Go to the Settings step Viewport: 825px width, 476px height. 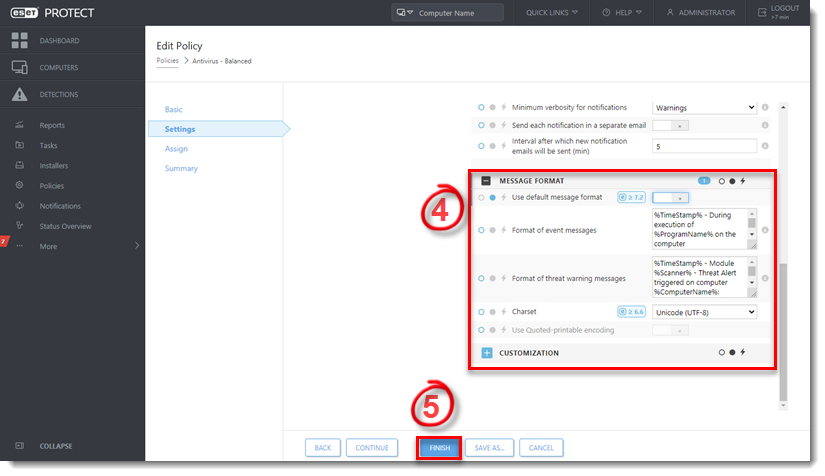pos(219,129)
